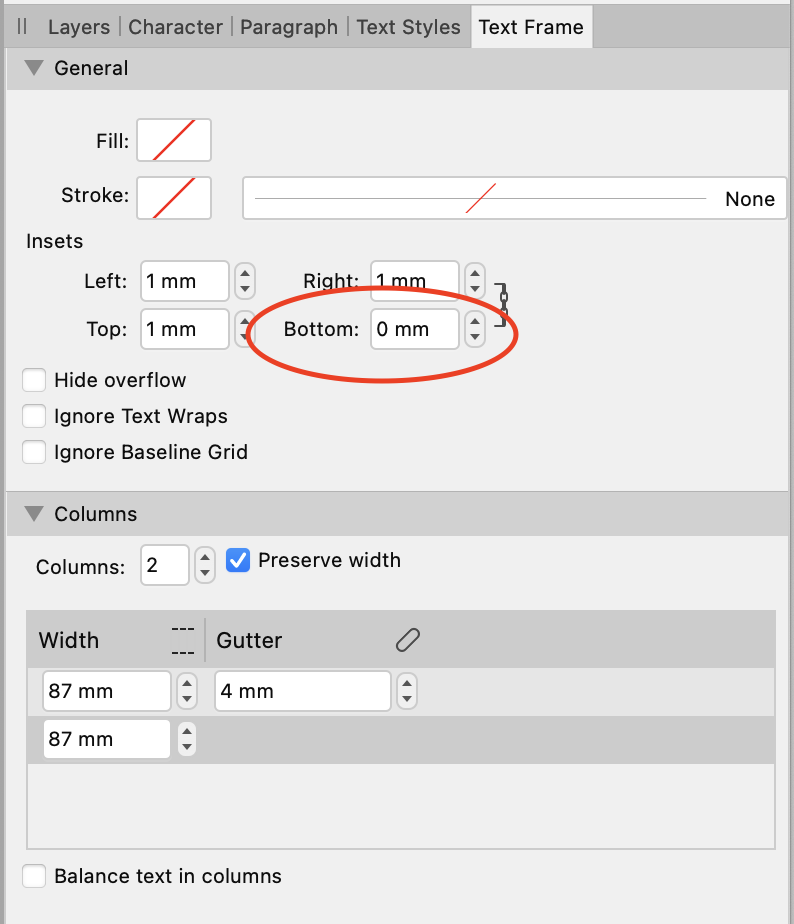Click the Fill color swatch

[x=174, y=141]
